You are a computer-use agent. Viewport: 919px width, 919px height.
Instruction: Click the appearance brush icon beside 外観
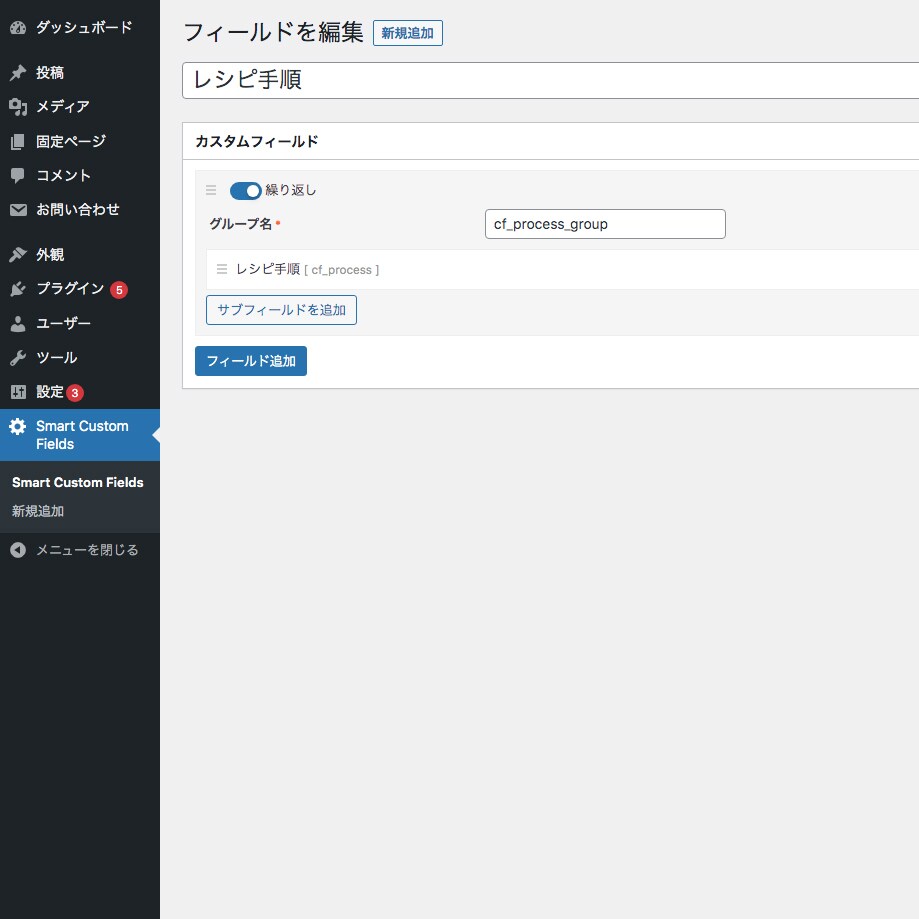tap(18, 254)
